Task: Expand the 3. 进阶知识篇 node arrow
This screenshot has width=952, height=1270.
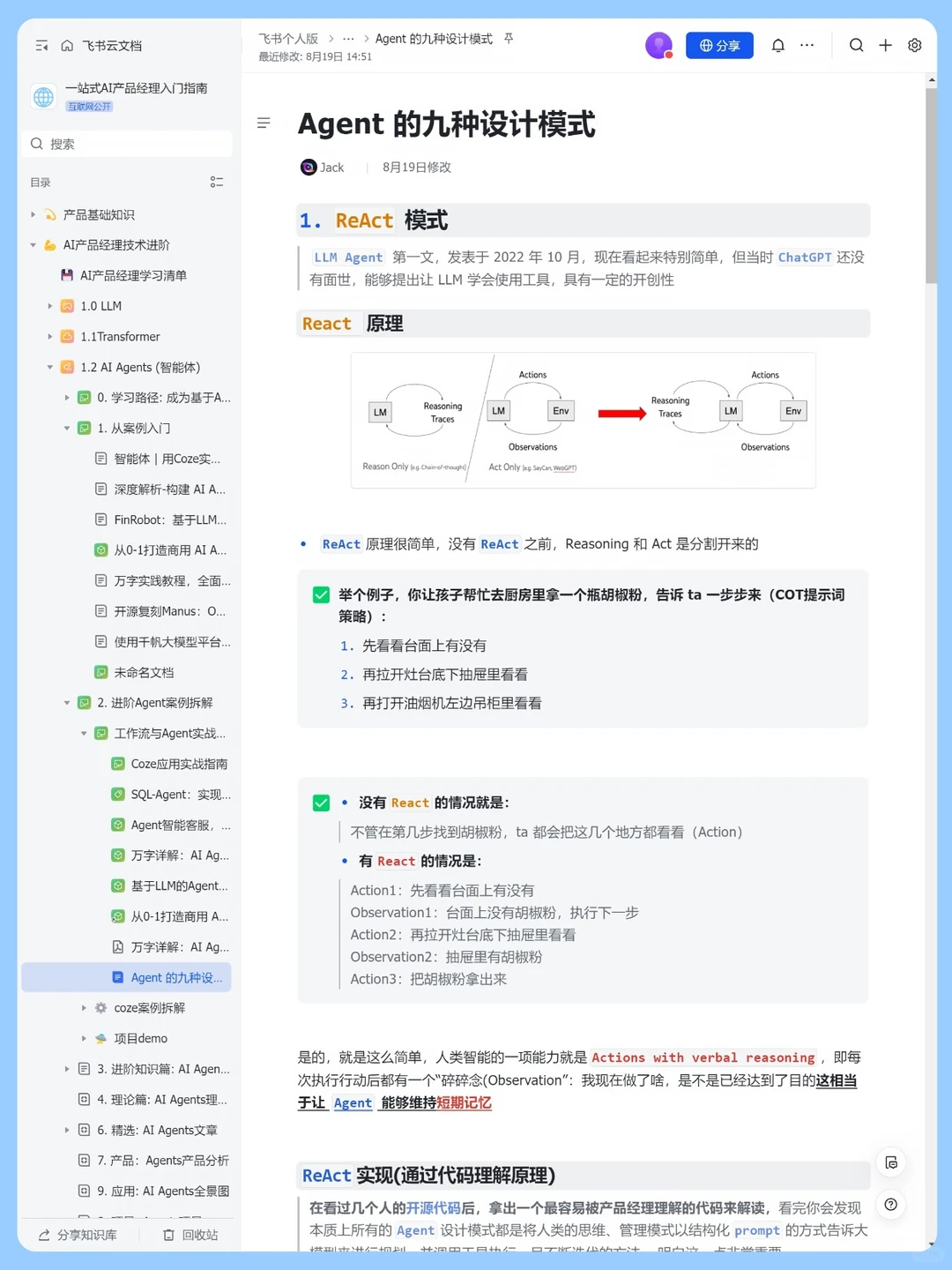Action: coord(67,1069)
